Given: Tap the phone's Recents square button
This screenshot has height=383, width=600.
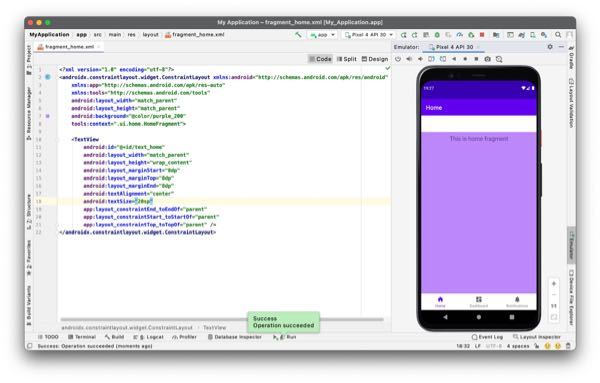Looking at the screenshot, I should [x=512, y=317].
